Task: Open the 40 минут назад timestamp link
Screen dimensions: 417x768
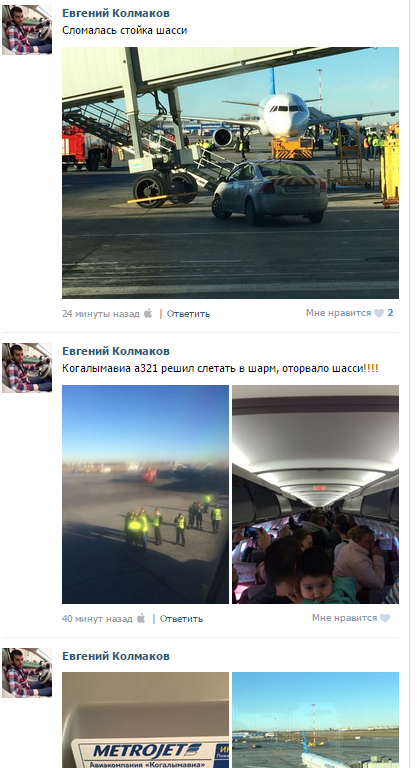Action: coord(97,618)
